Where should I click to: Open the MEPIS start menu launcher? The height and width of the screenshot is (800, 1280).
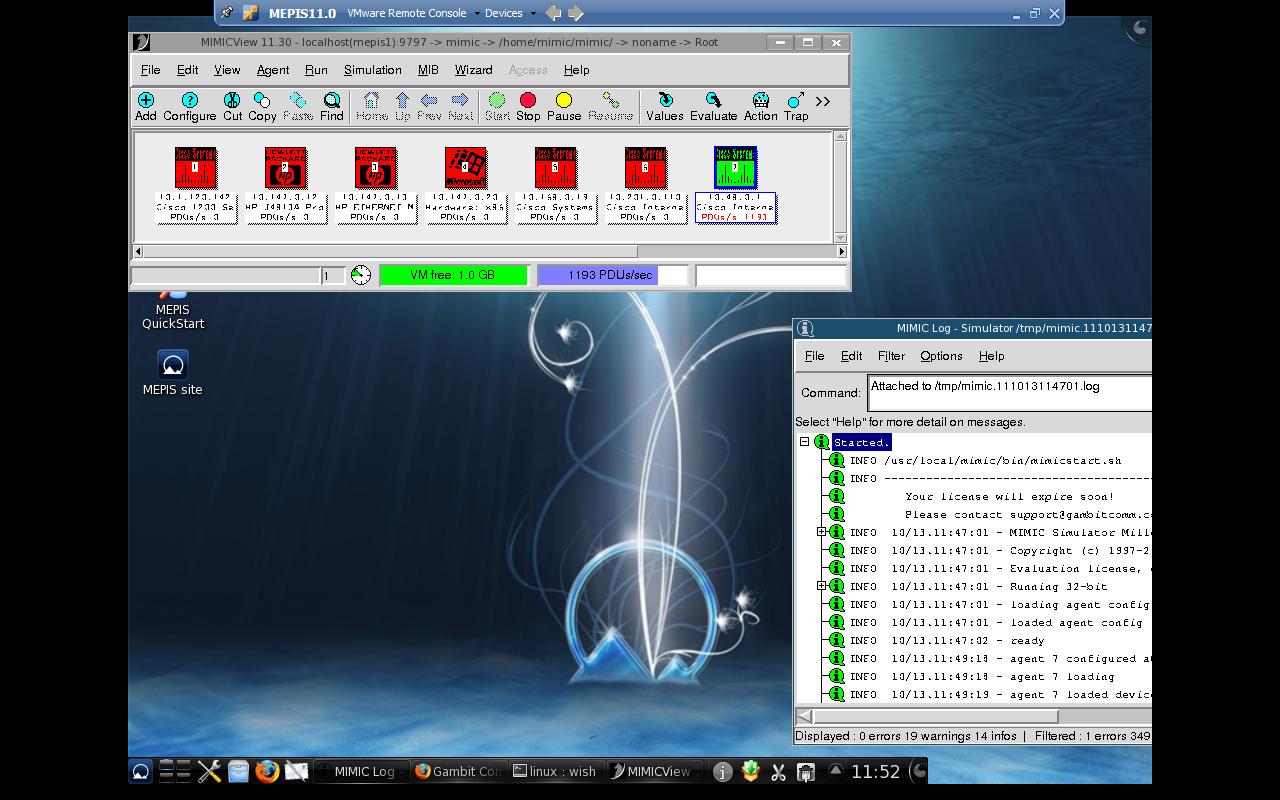[x=140, y=771]
